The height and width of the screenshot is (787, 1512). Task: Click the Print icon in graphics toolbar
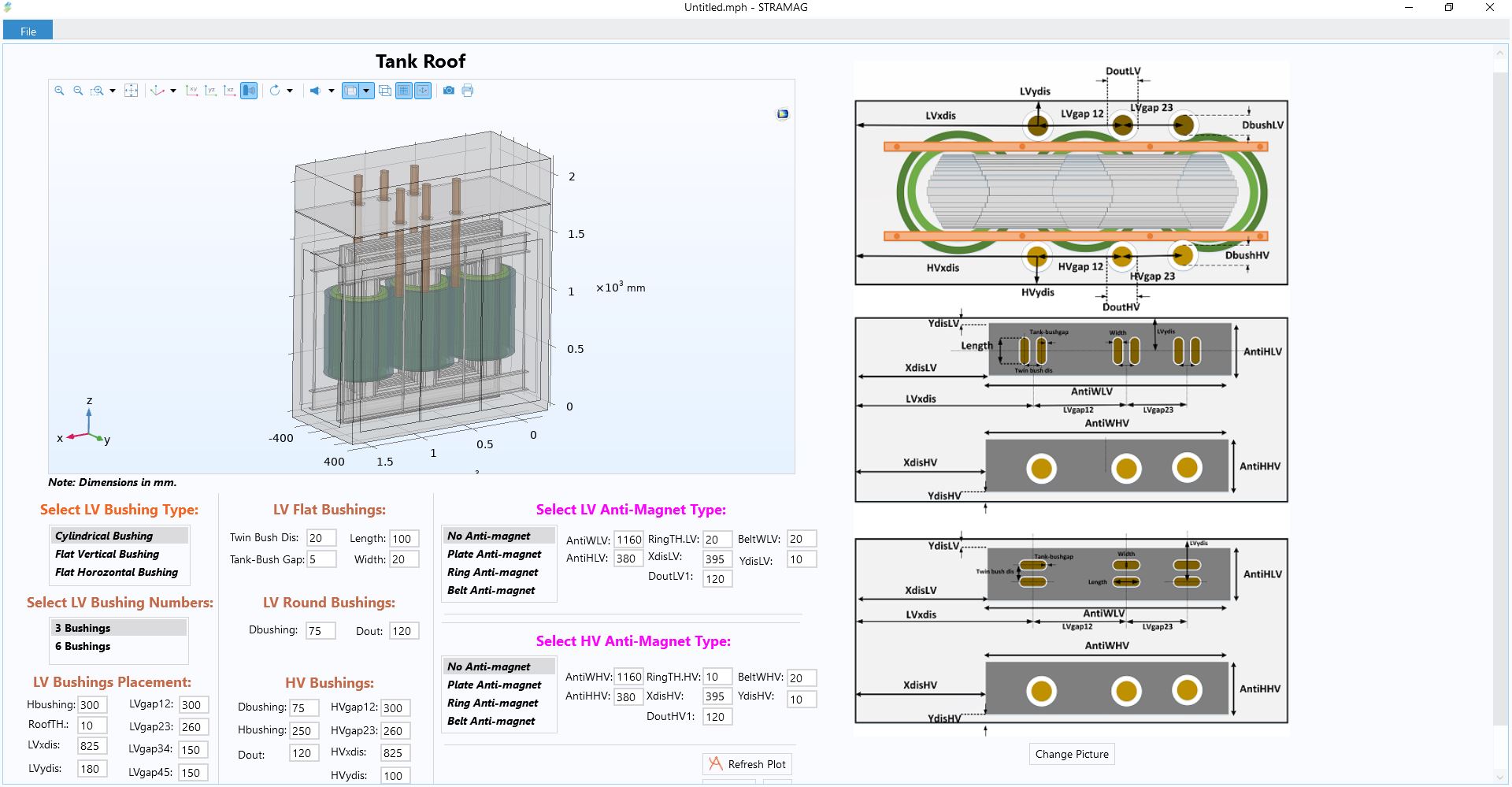pyautogui.click(x=468, y=91)
